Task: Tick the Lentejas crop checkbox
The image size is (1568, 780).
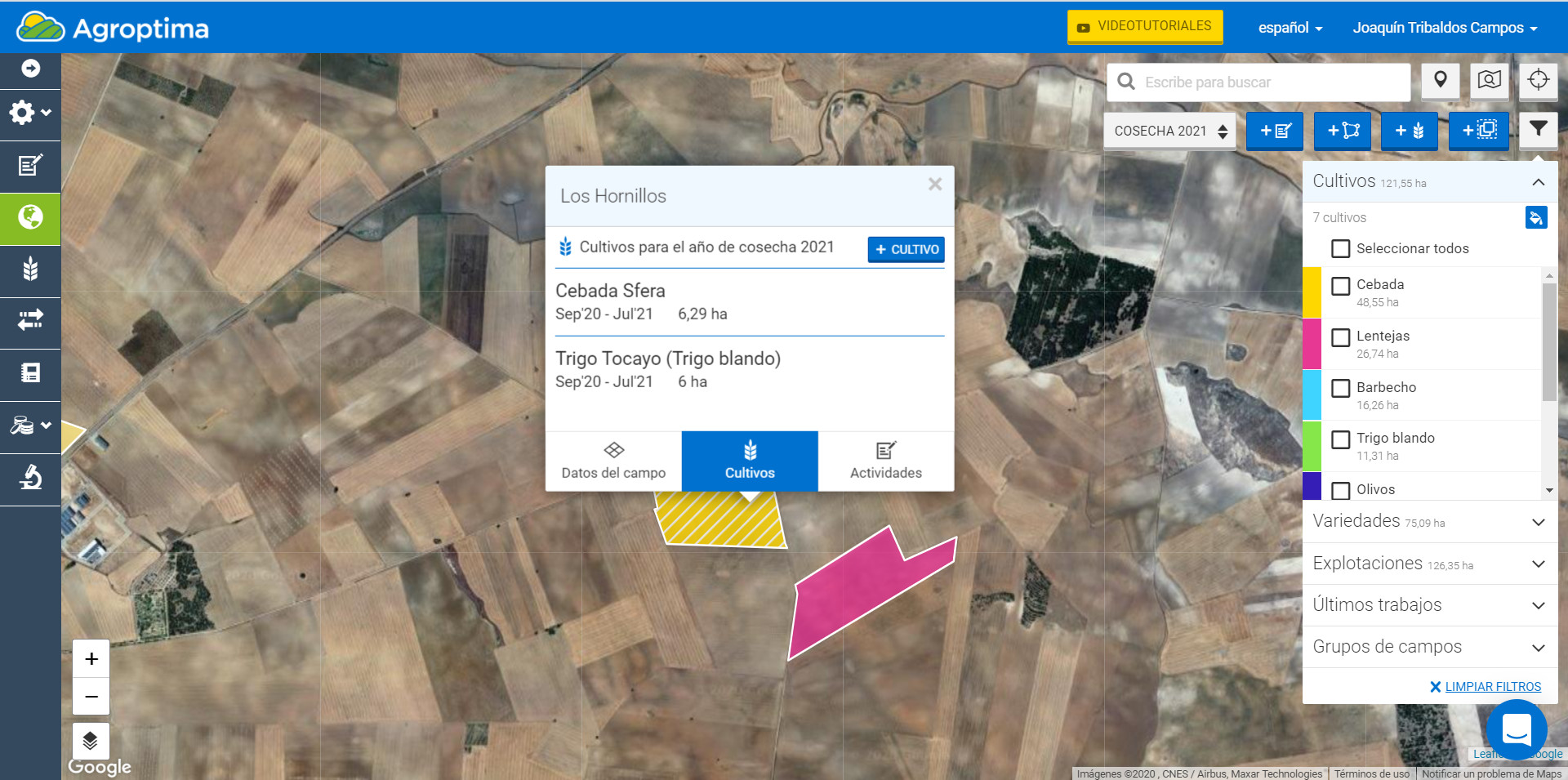Action: click(x=1340, y=337)
